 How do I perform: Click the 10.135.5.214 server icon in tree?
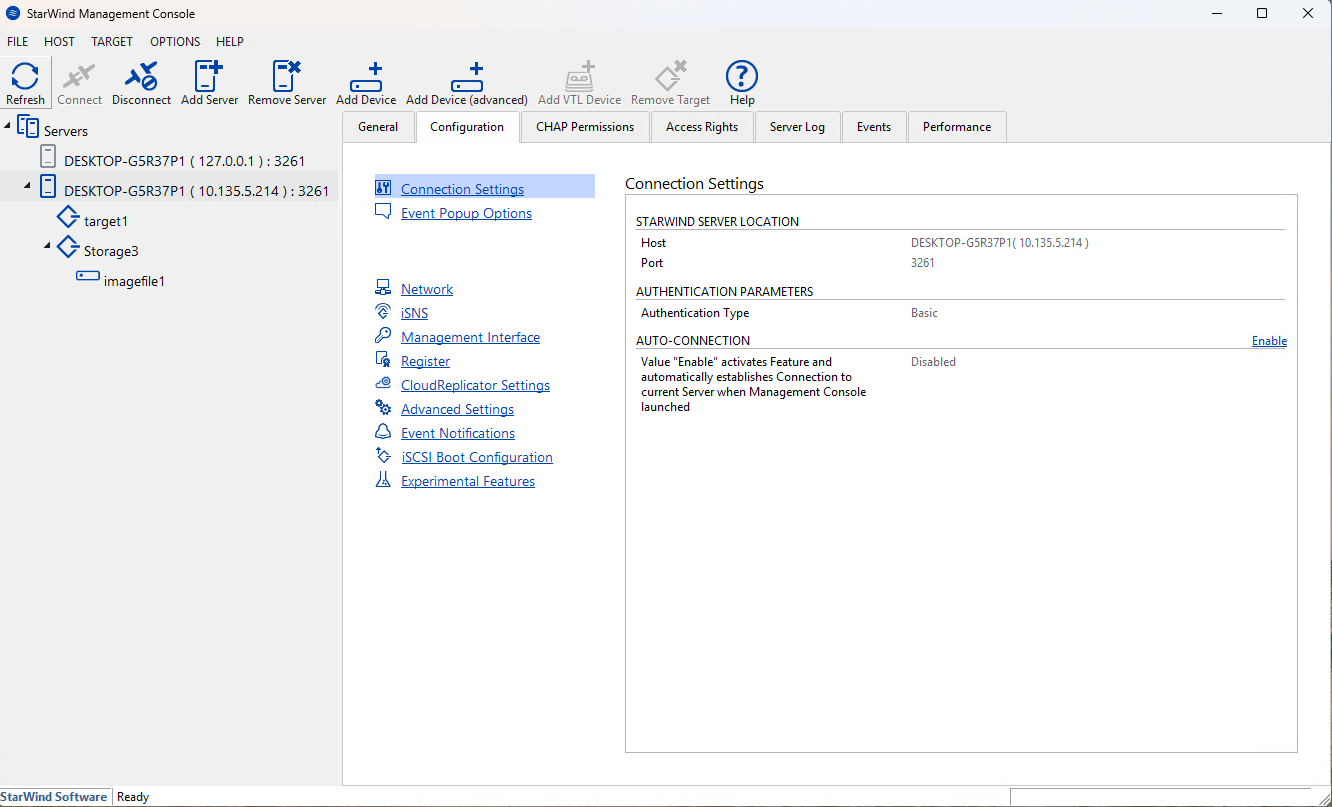tap(48, 186)
